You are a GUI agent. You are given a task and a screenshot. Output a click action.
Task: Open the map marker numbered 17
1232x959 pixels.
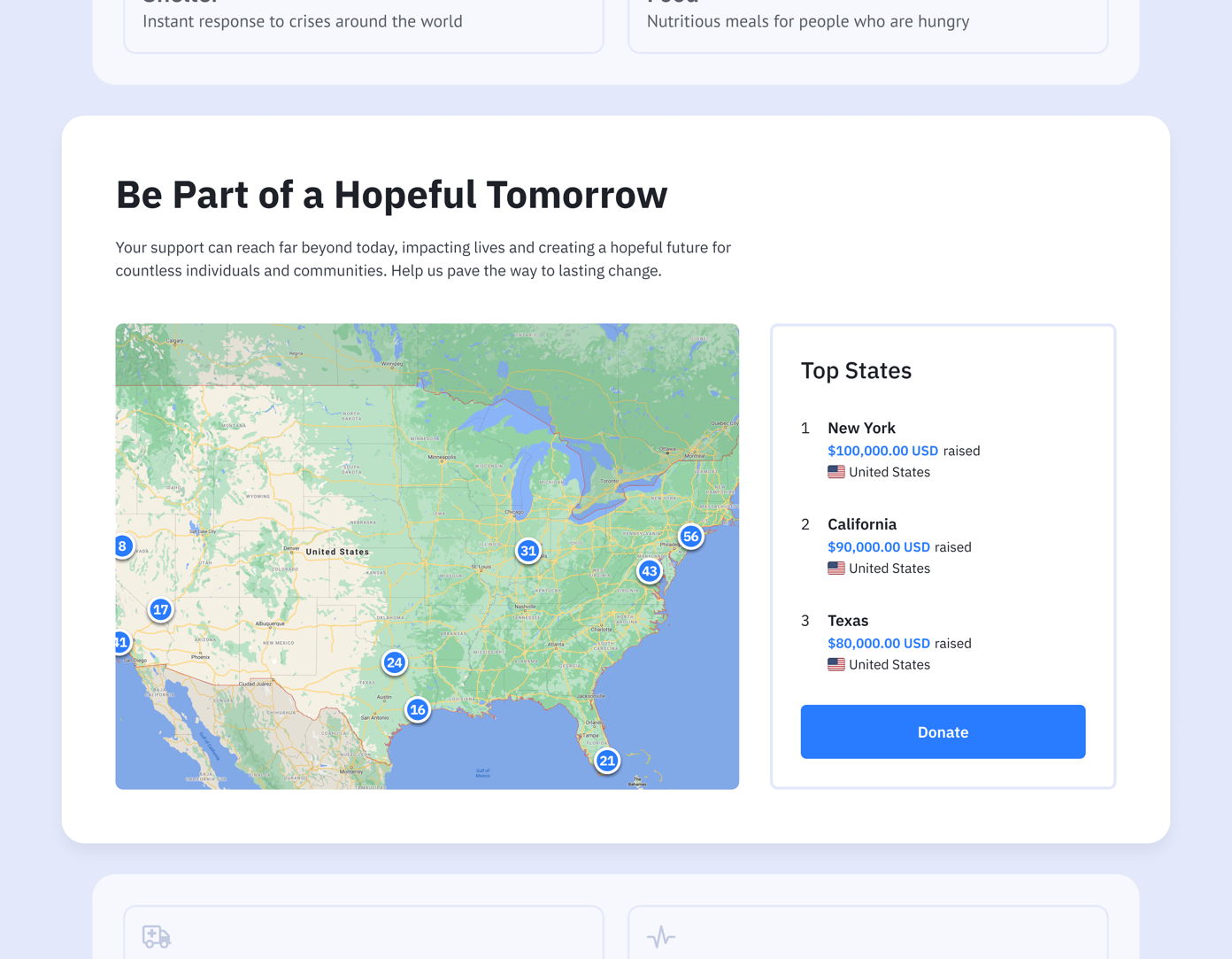[x=160, y=609]
